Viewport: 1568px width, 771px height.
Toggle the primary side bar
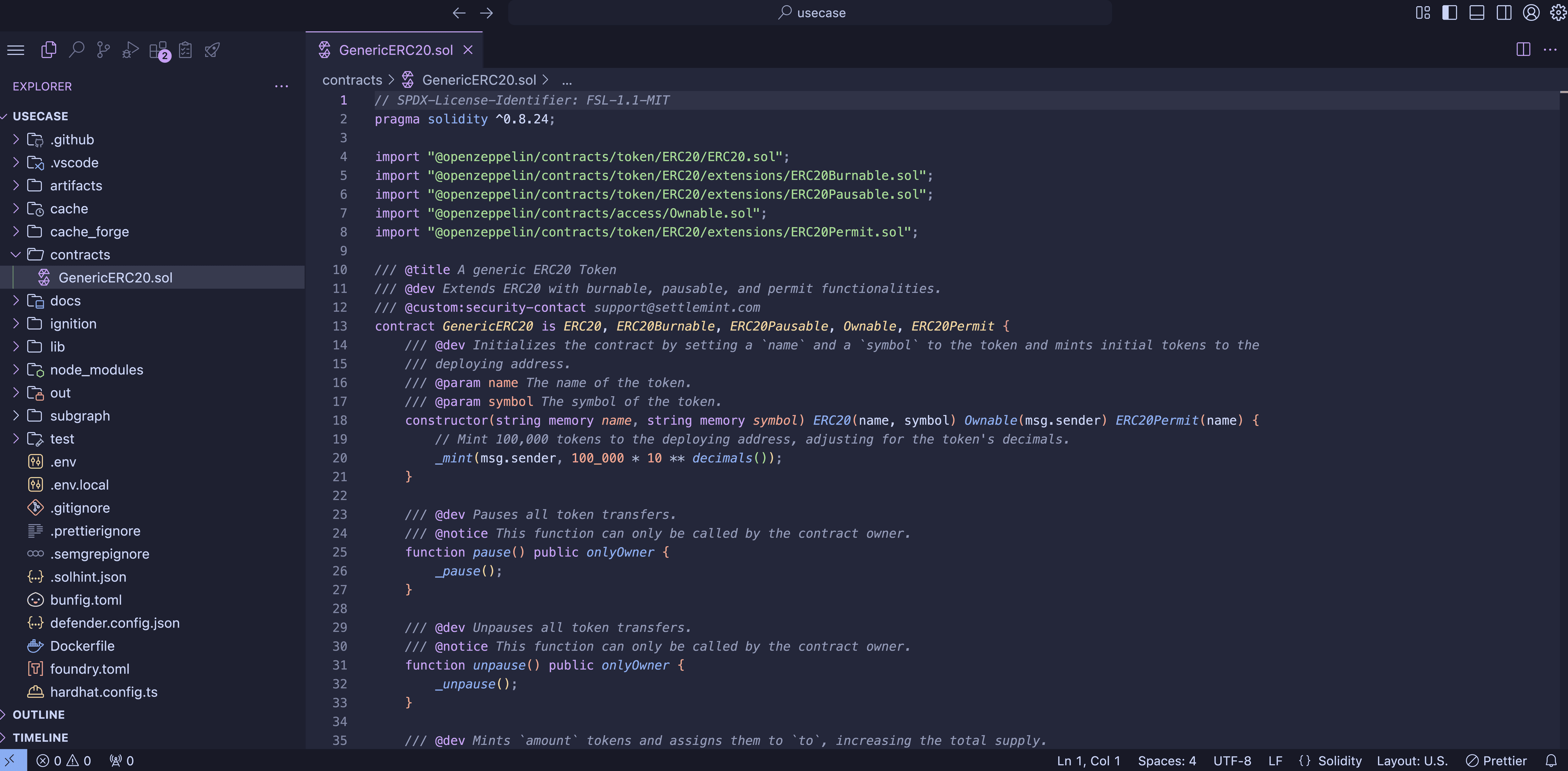click(x=1449, y=13)
